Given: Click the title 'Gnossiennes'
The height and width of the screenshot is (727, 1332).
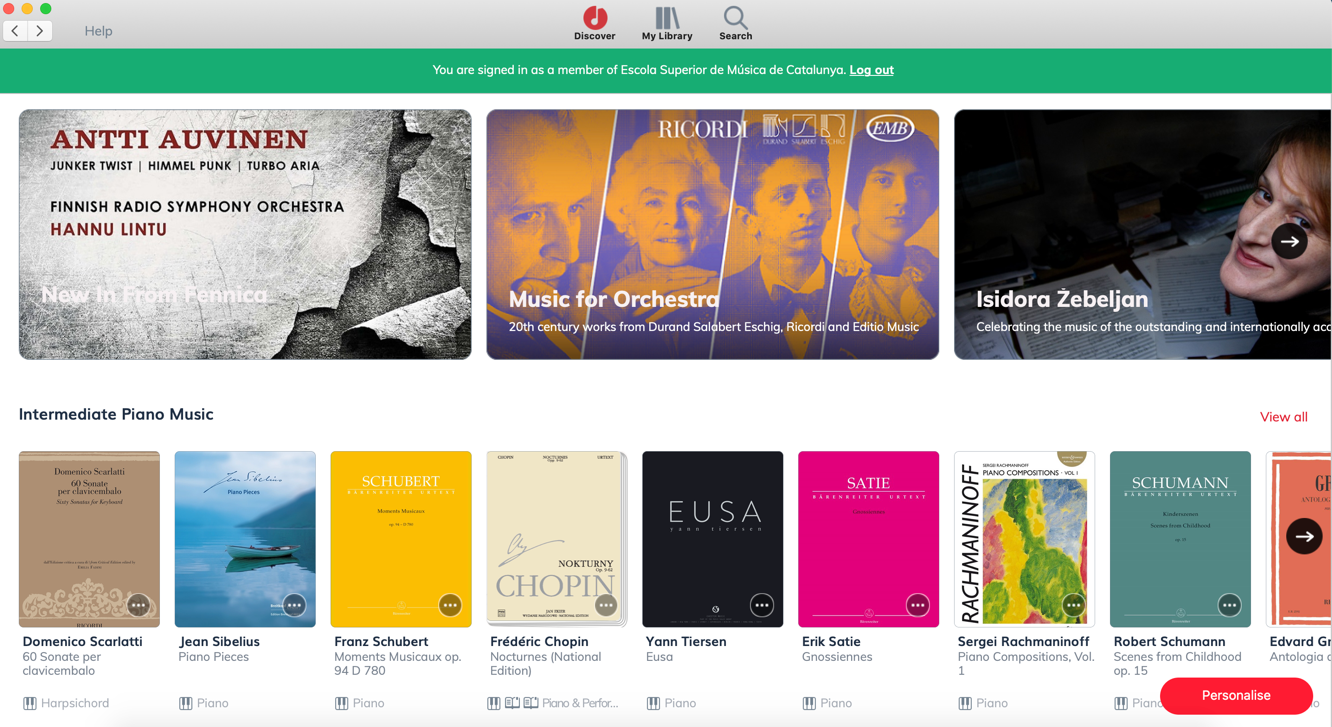Looking at the screenshot, I should [837, 657].
